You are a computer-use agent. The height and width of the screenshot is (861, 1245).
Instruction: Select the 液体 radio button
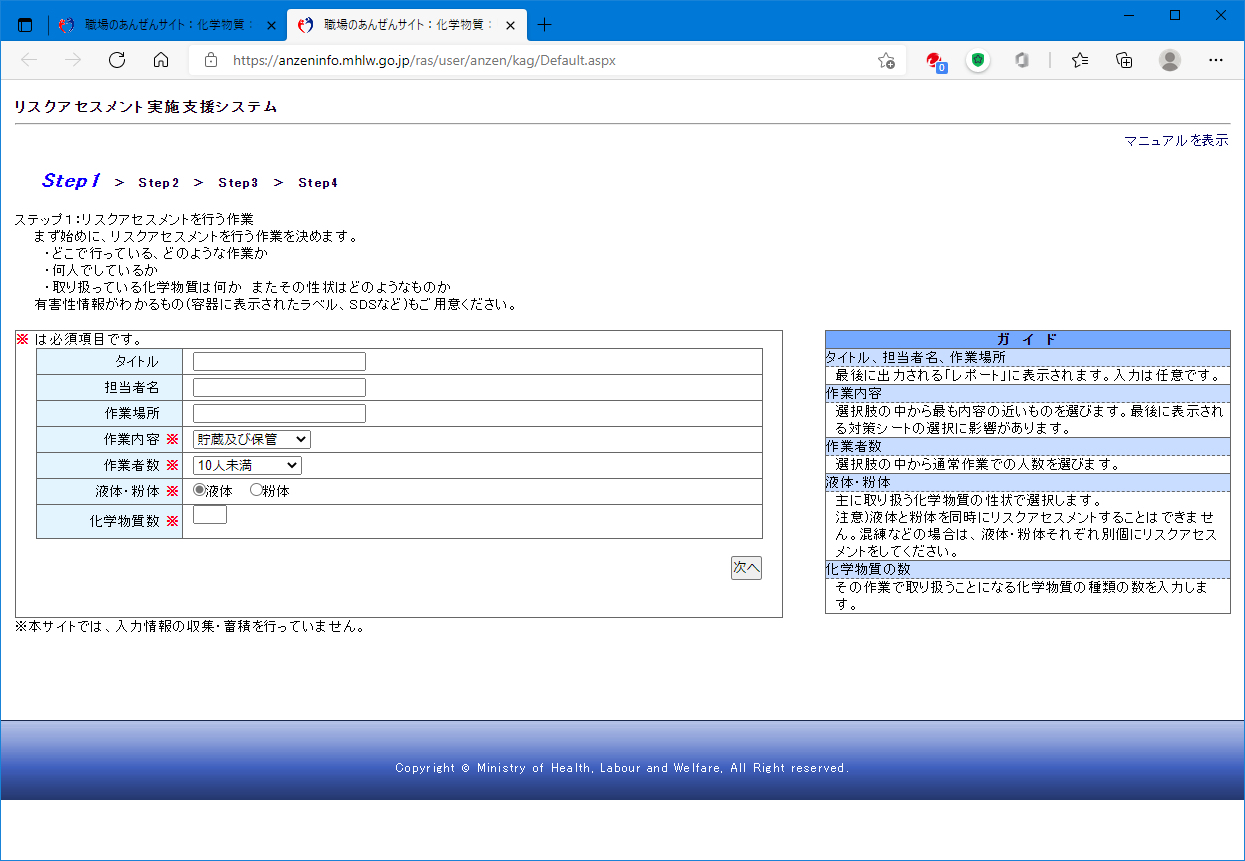199,491
